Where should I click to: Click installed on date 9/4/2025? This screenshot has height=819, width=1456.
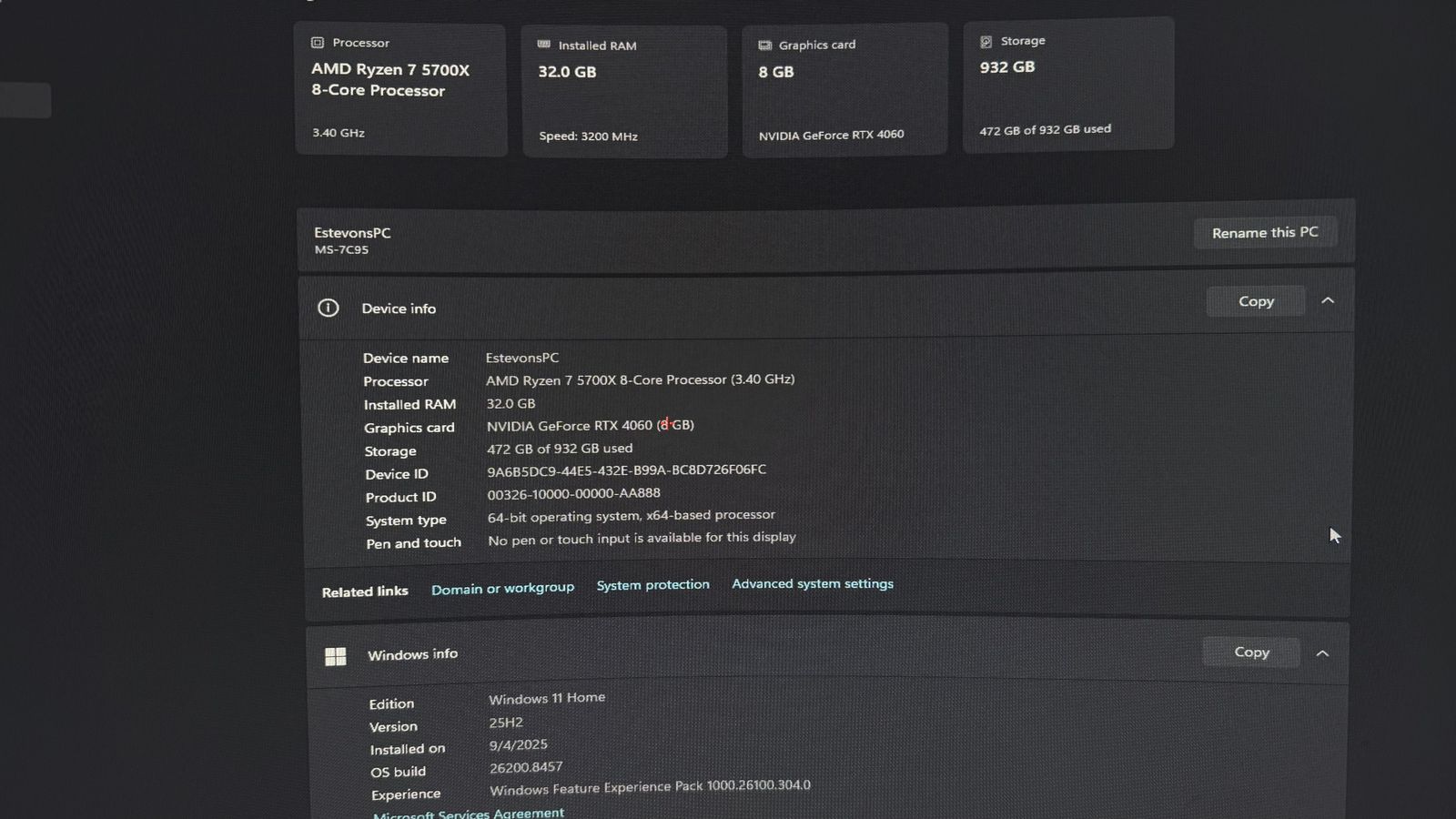click(519, 744)
